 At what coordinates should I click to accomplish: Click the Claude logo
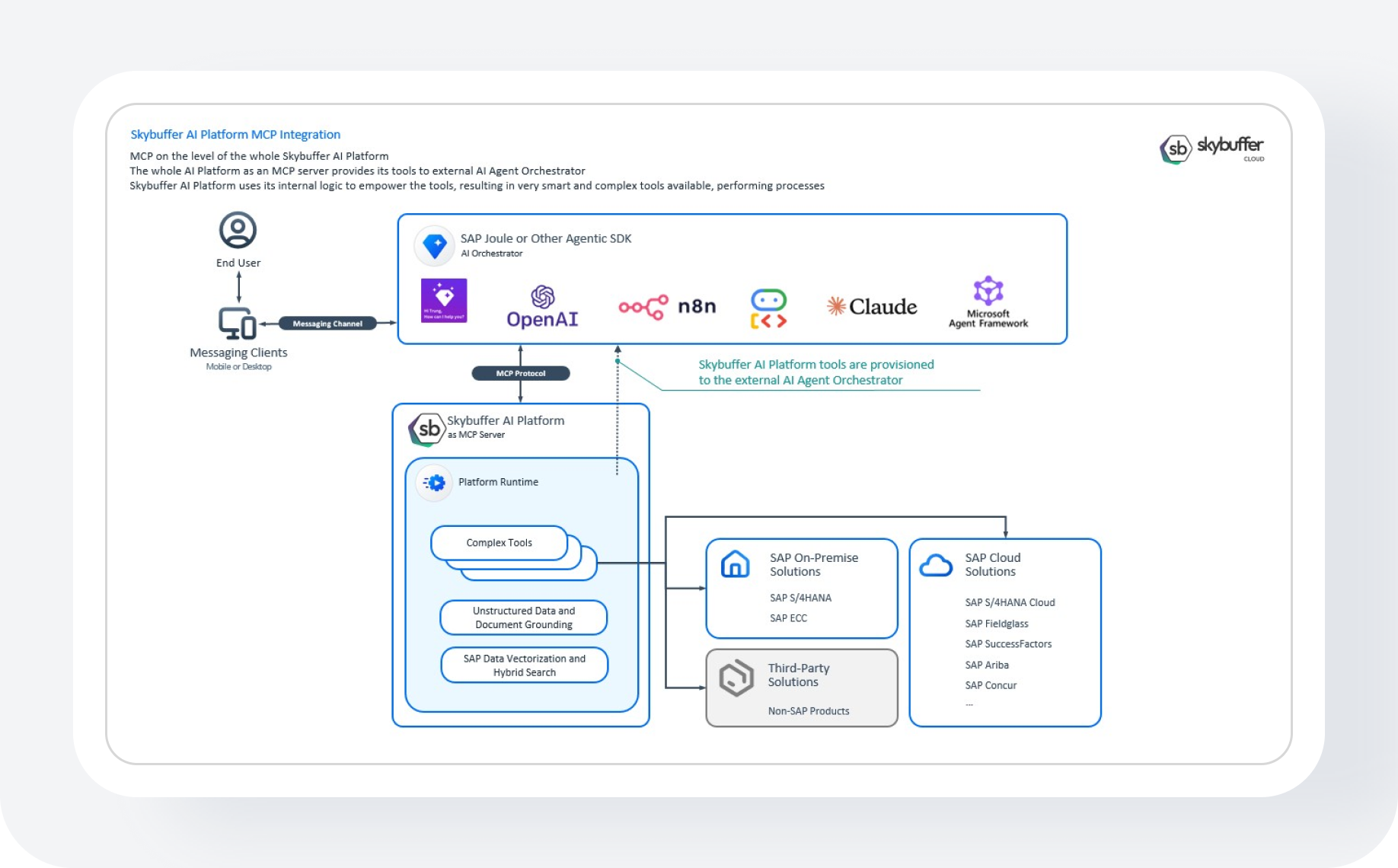(x=872, y=307)
